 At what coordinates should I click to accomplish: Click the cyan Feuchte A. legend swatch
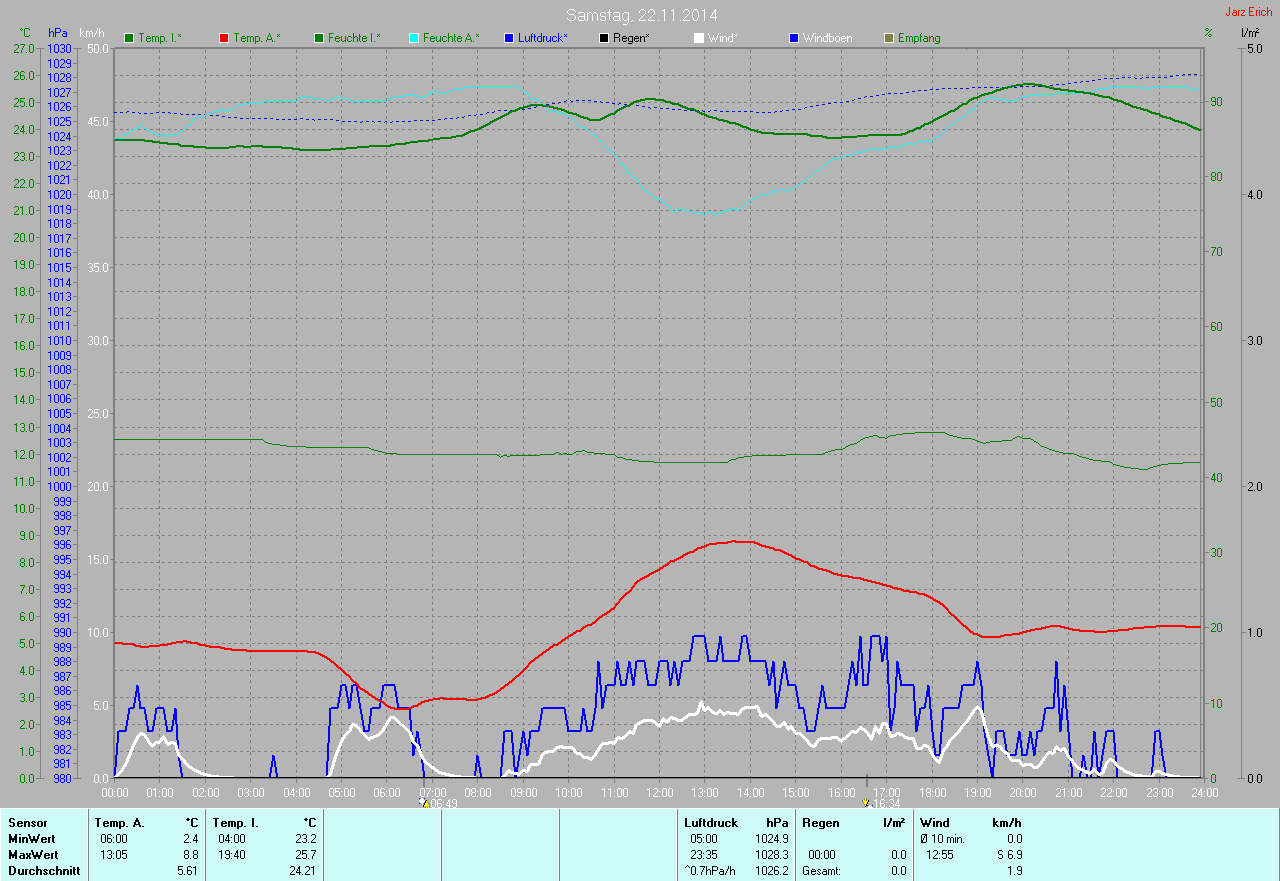[414, 38]
